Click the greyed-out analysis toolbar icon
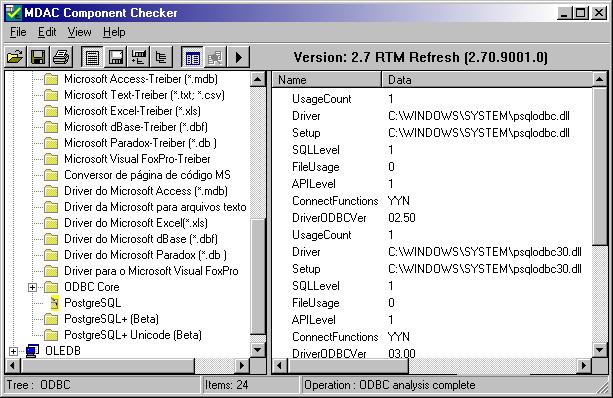Viewport: 613px width, 398px height. 215,57
